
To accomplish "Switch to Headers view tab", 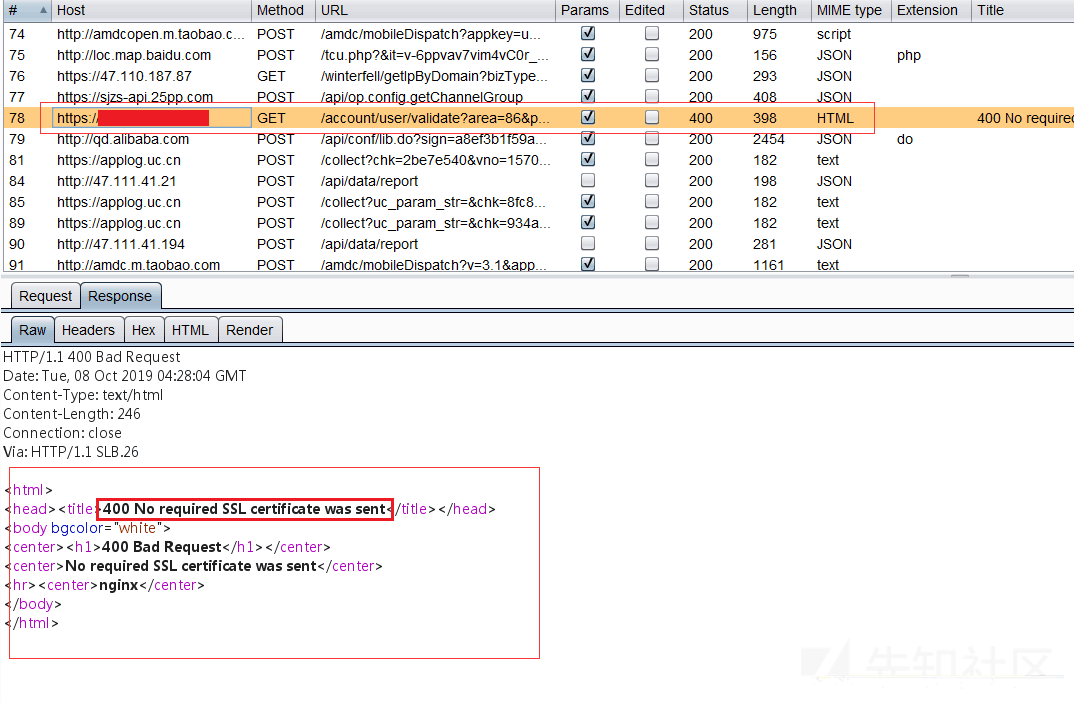I will [x=88, y=330].
